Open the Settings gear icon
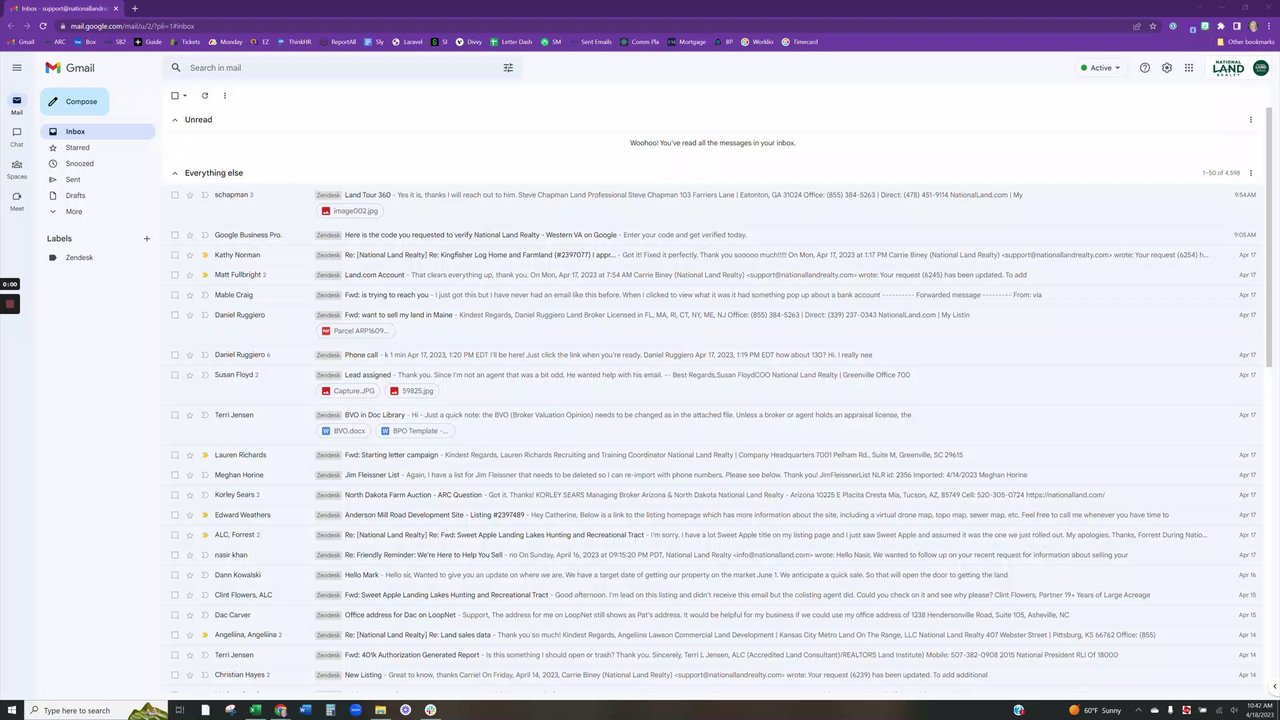Image resolution: width=1280 pixels, height=720 pixels. [x=1167, y=68]
